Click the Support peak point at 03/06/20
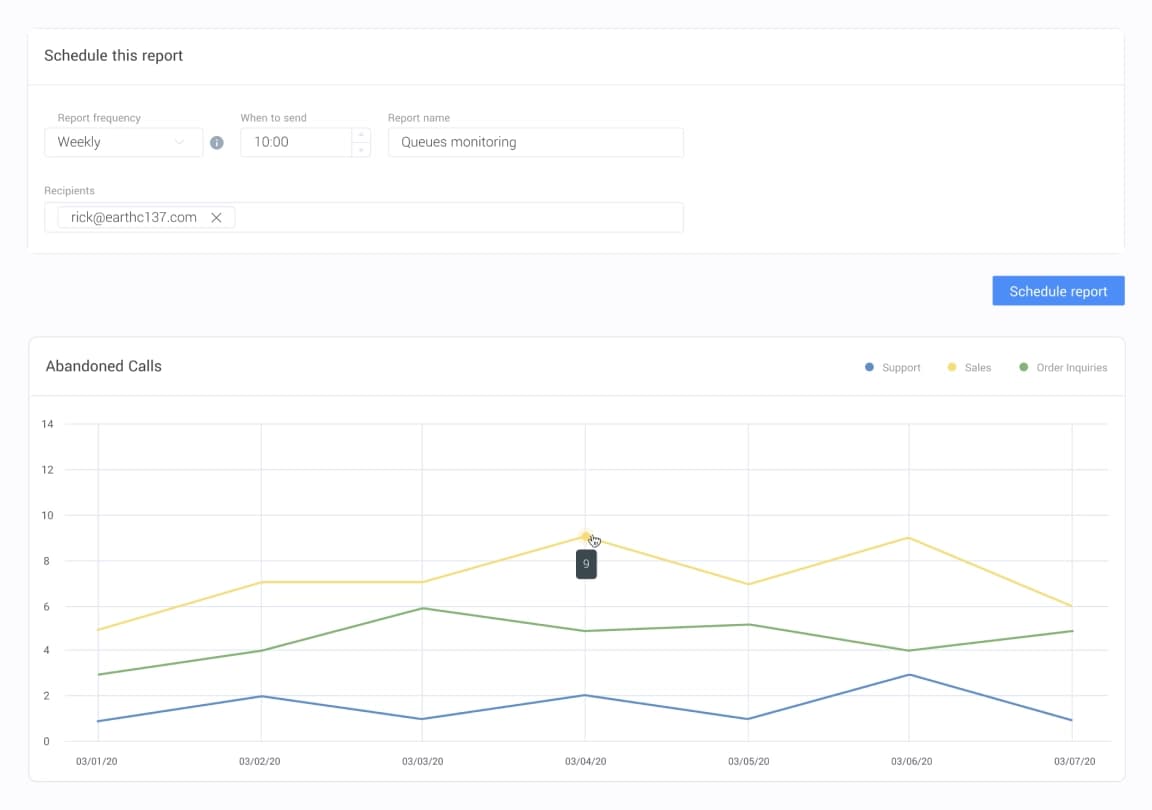 click(x=910, y=675)
